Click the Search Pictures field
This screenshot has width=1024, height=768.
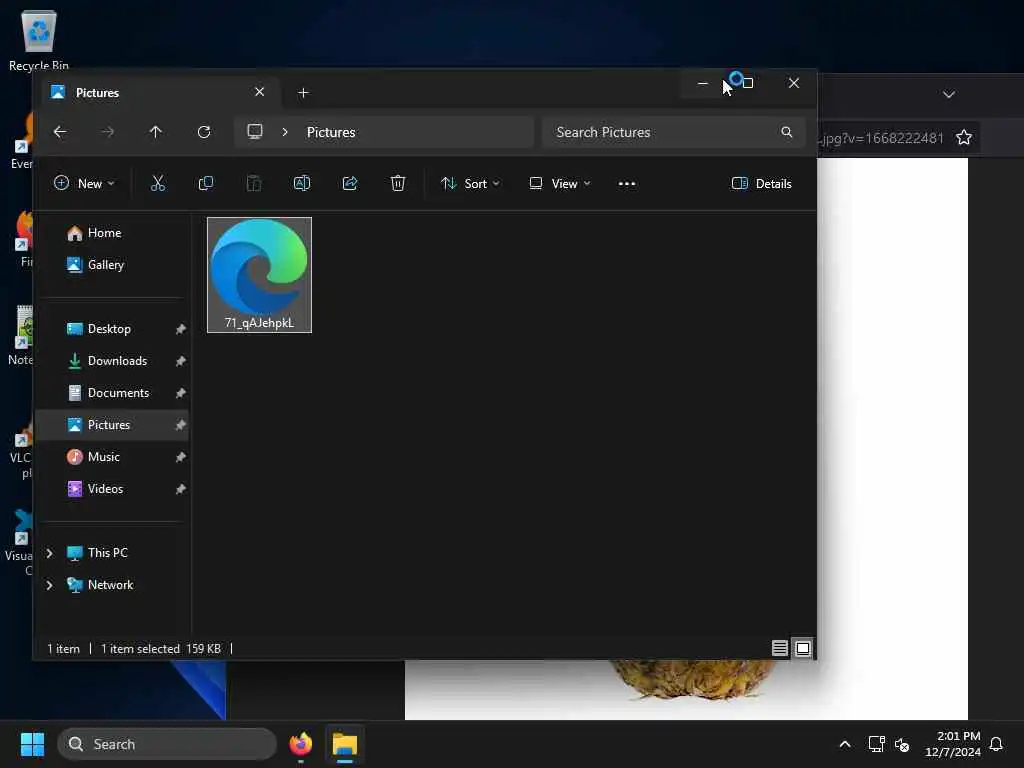point(673,132)
